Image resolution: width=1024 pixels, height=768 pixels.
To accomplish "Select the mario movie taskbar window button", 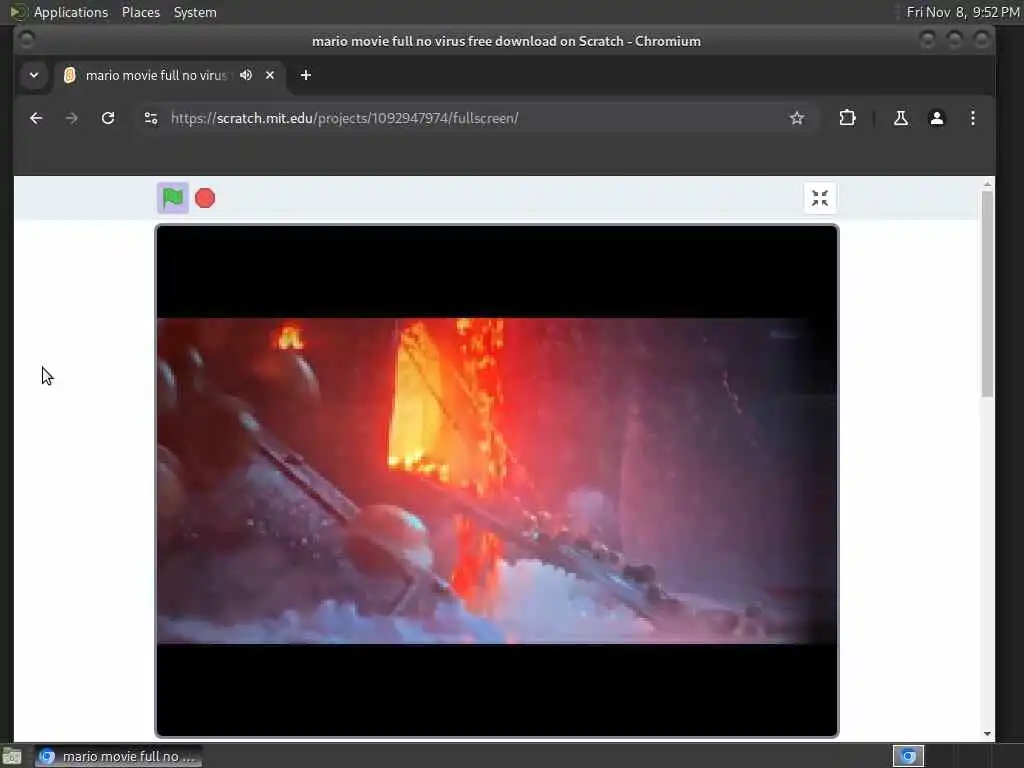I will tap(118, 756).
